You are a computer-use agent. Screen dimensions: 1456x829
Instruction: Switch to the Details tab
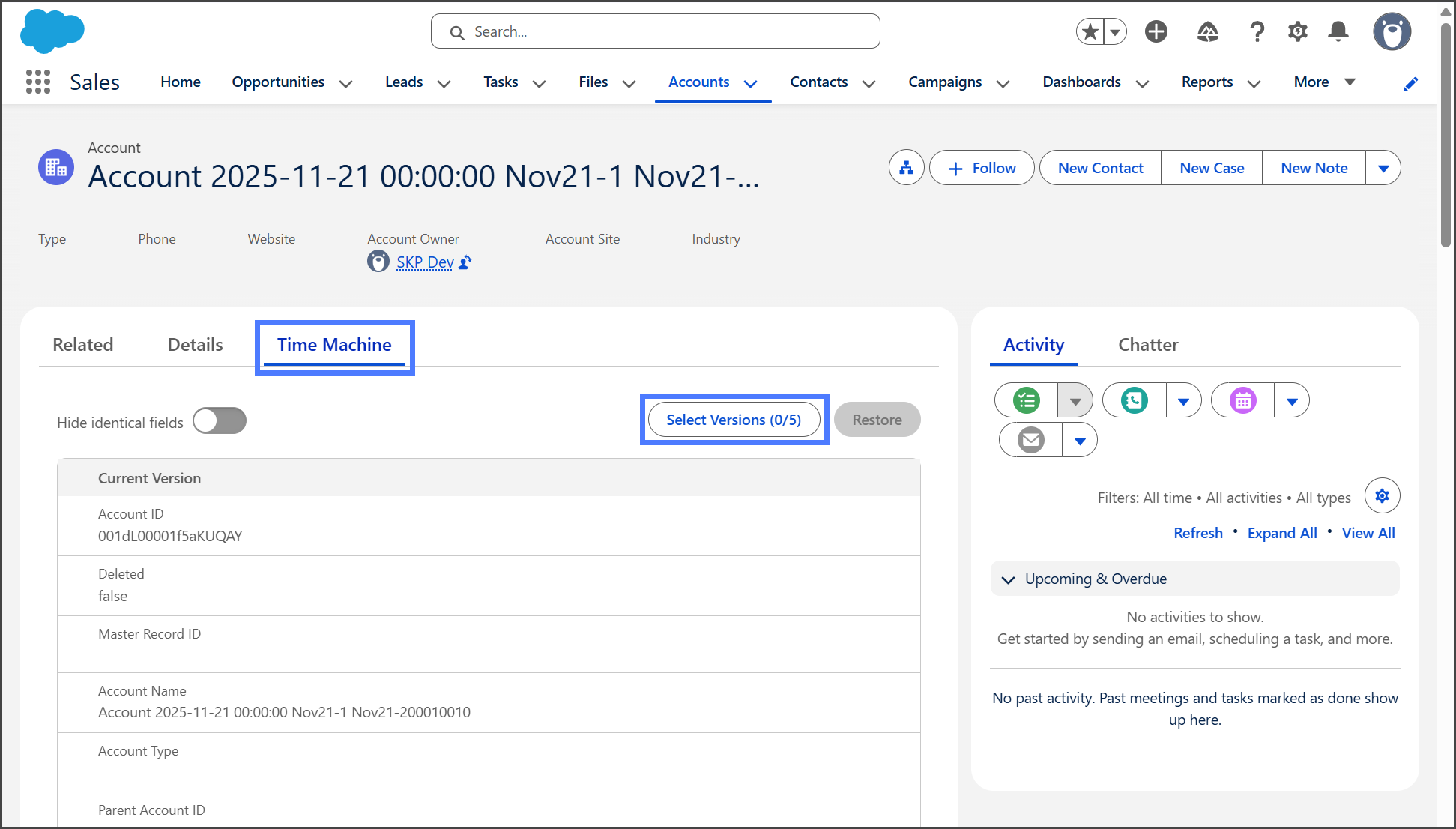tap(195, 345)
